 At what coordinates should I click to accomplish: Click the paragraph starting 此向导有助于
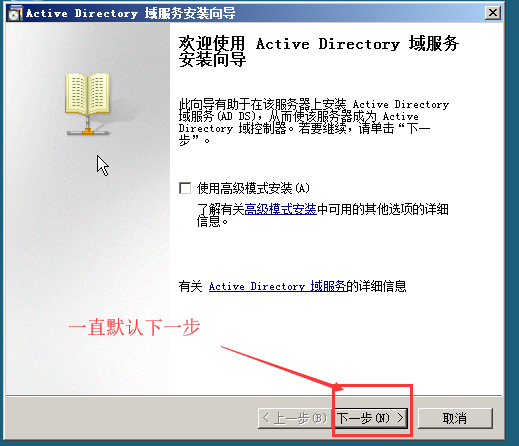click(313, 122)
